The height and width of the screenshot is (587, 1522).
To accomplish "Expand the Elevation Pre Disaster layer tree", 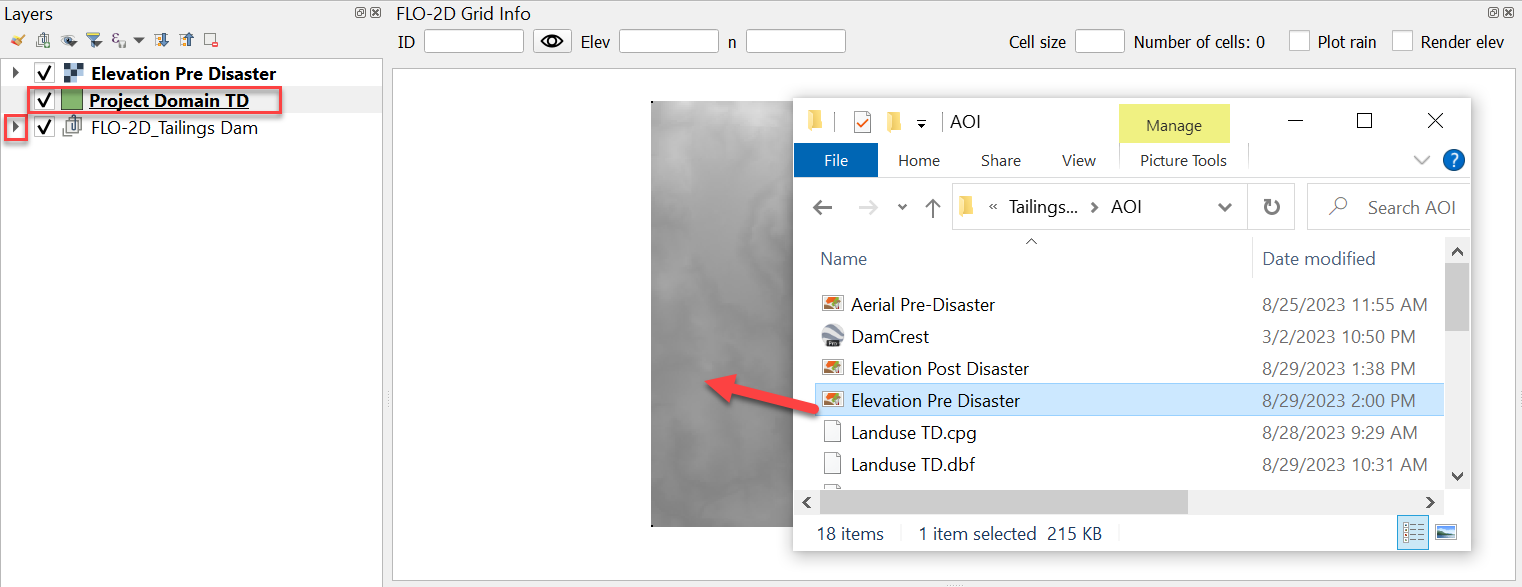I will click(15, 73).
